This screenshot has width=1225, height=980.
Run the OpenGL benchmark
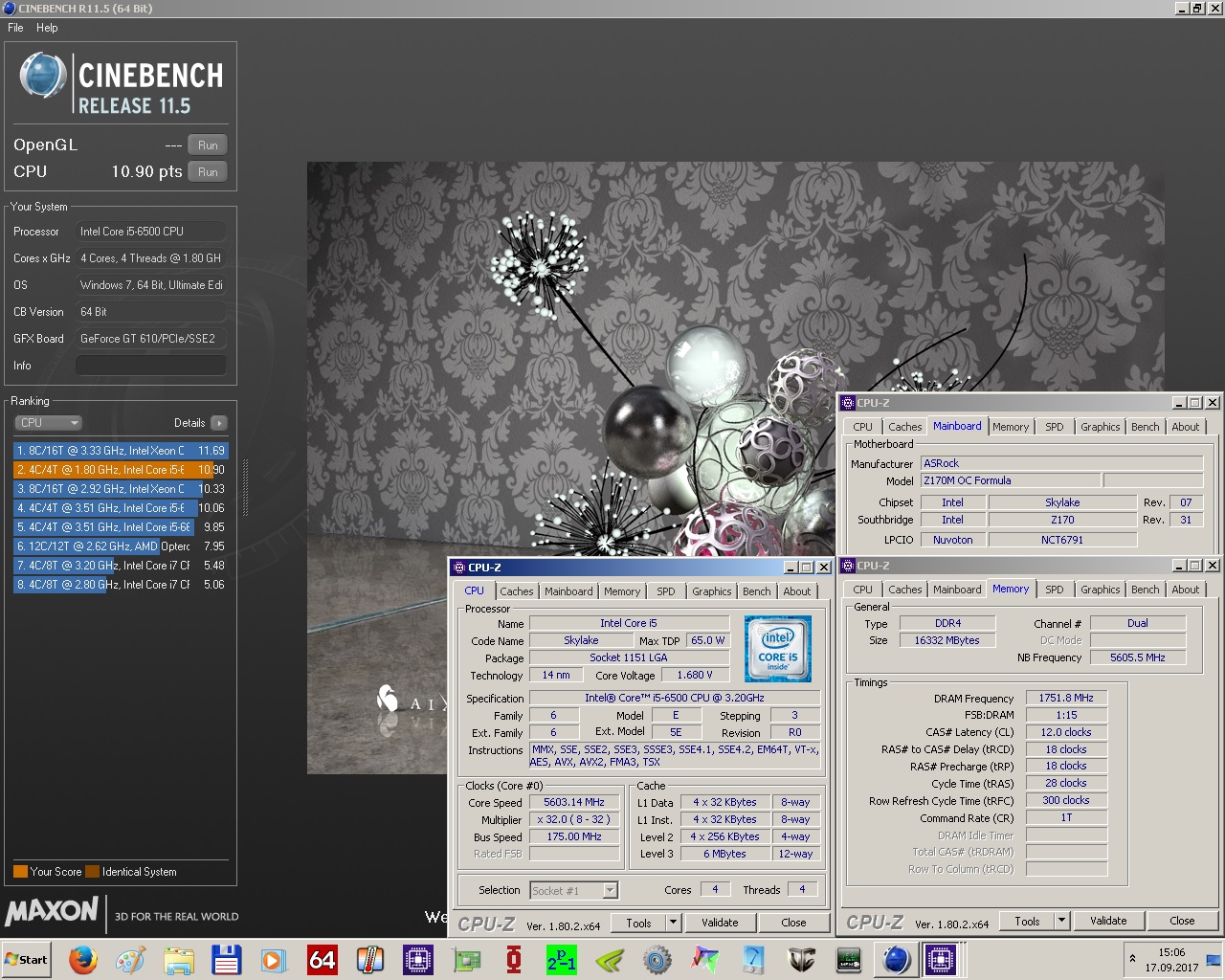(x=208, y=145)
